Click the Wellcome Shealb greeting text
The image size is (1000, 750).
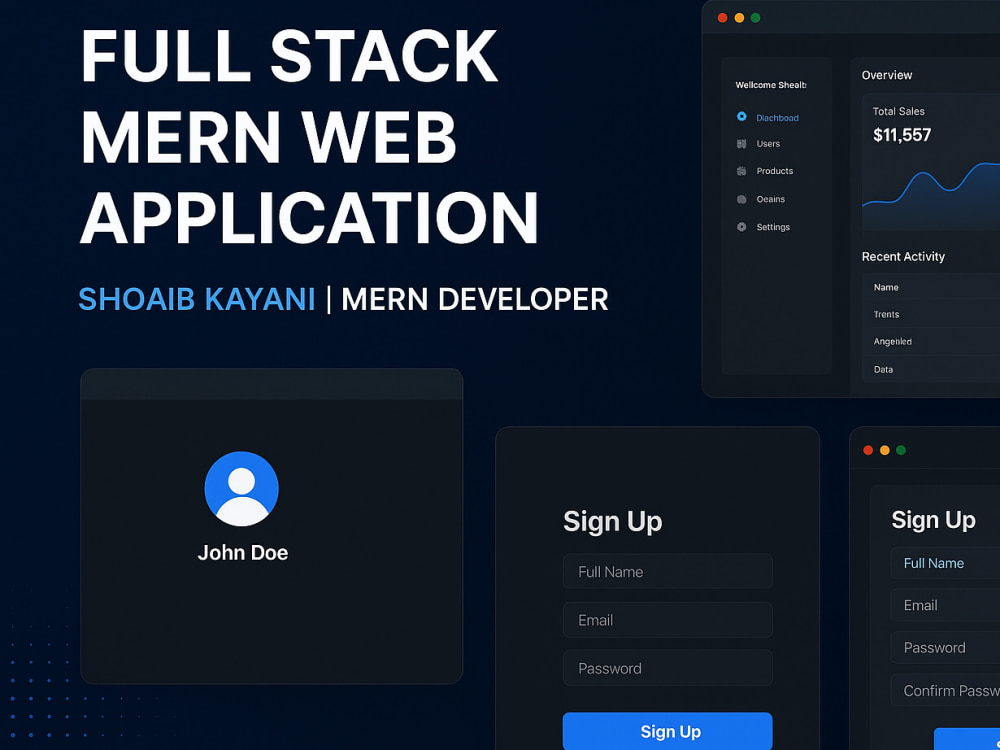(771, 85)
